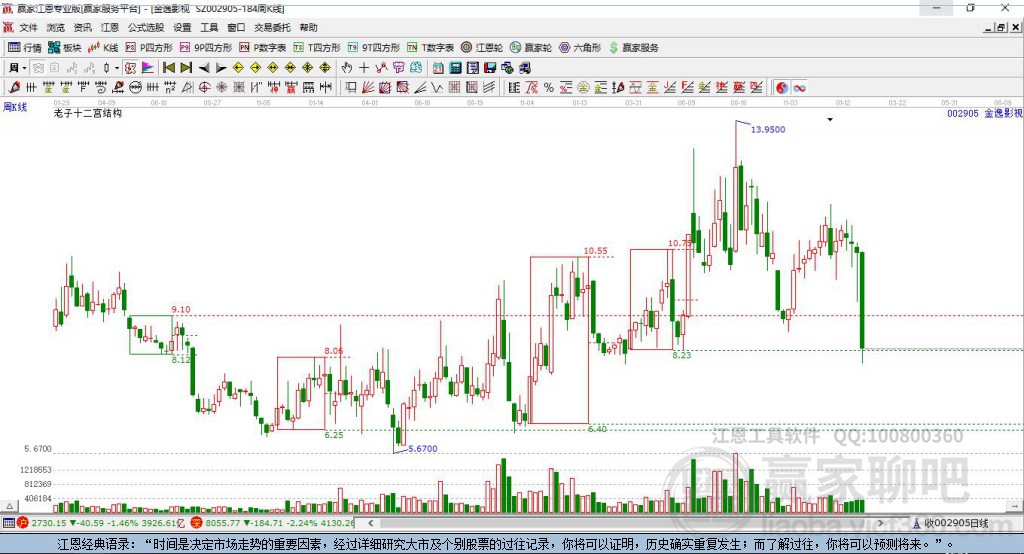This screenshot has width=1024, height=554.
Task: Open the P四方形 tool
Action: click(149, 48)
